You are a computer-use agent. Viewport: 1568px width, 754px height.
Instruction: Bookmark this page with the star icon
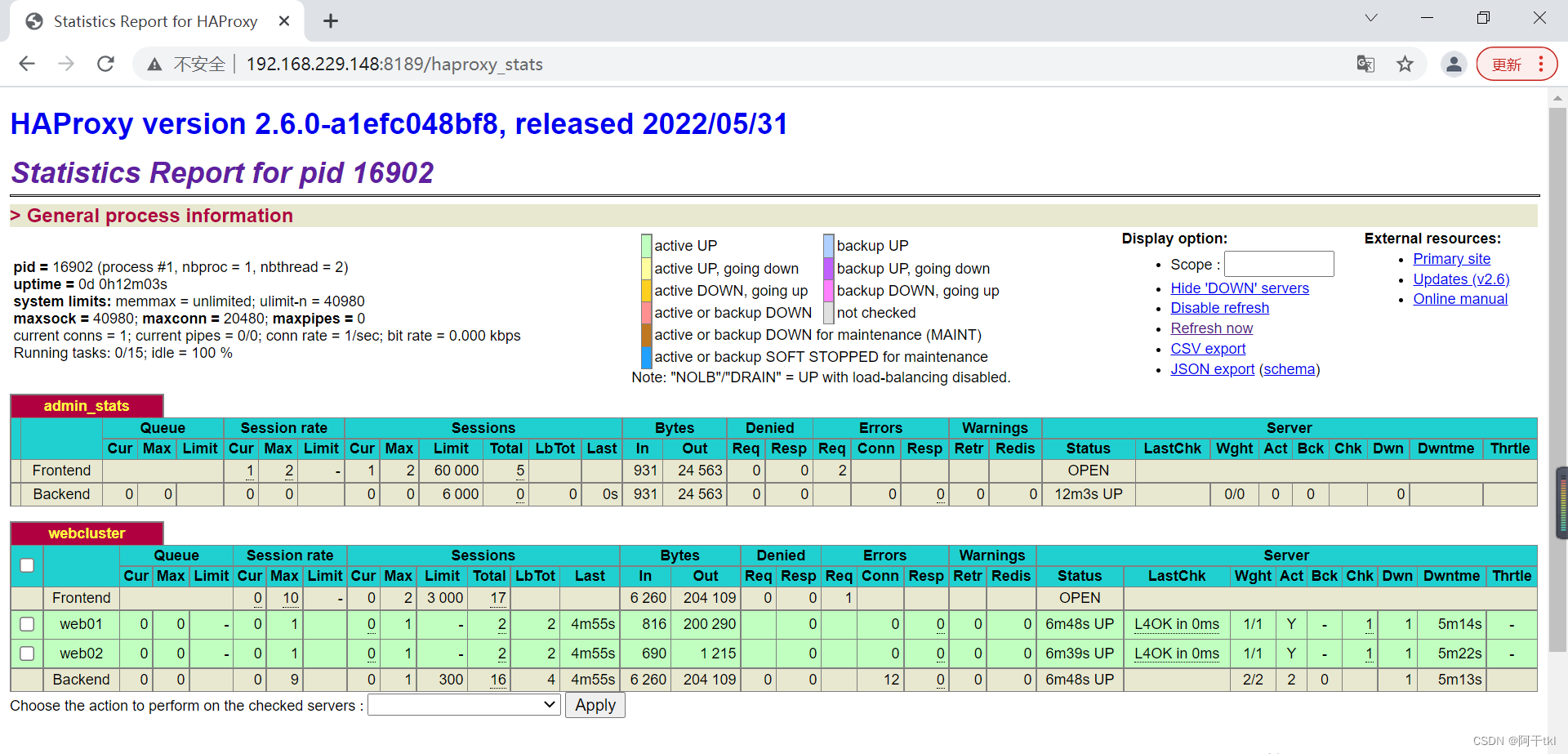pyautogui.click(x=1405, y=64)
